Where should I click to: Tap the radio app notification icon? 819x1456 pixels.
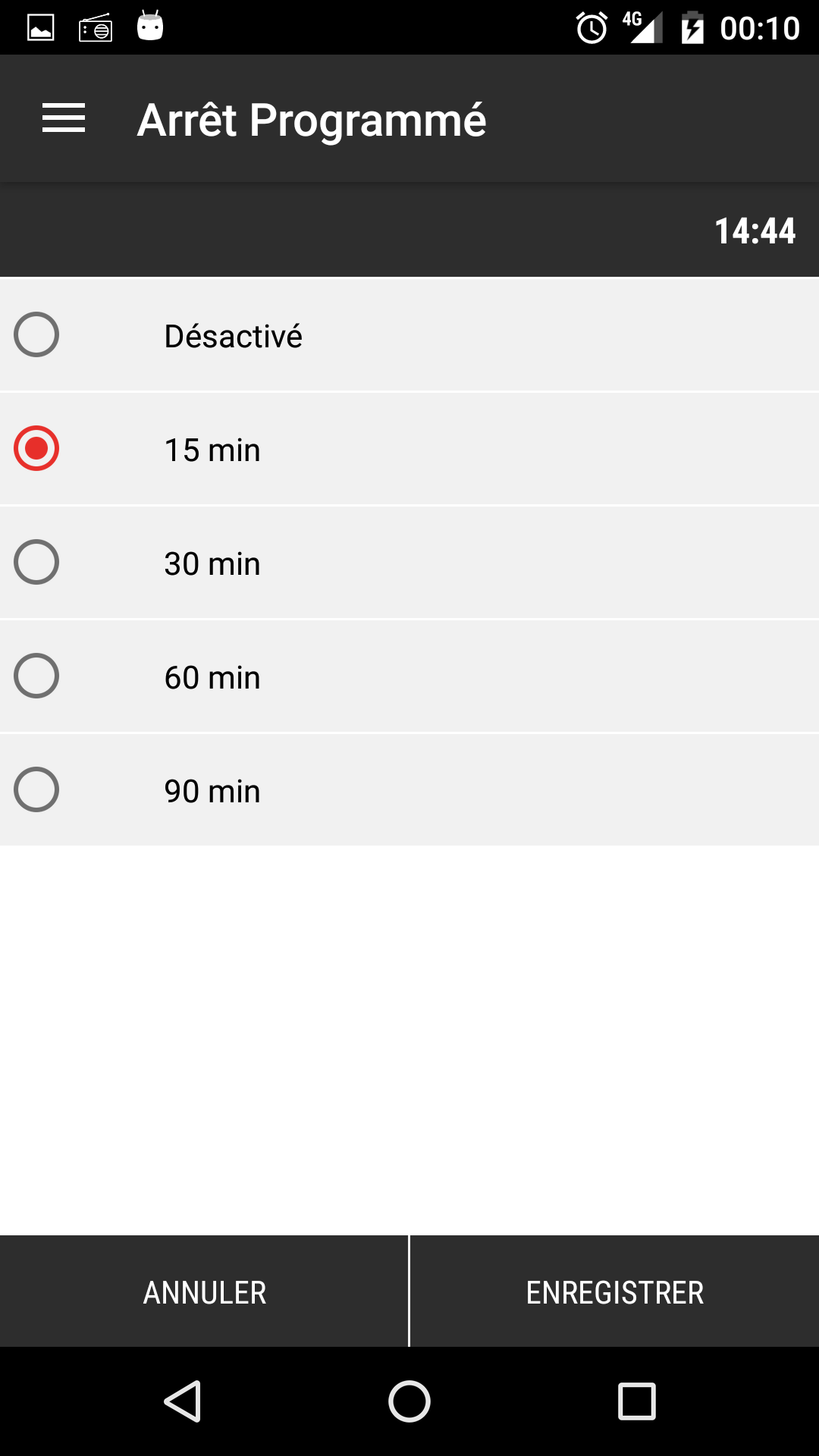(96, 28)
